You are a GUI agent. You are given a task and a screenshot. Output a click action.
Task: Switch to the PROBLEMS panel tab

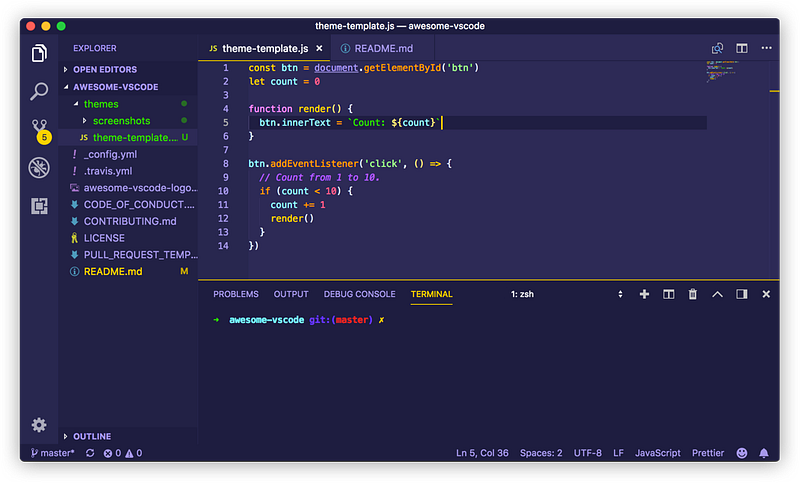point(236,294)
